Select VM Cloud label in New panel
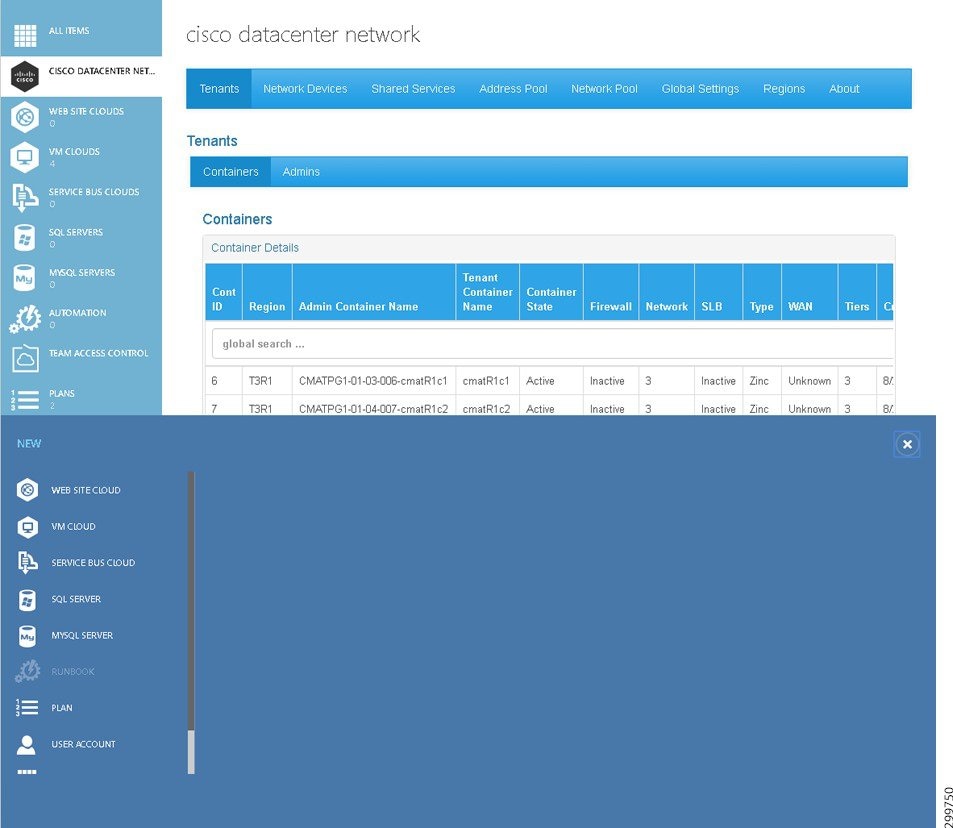This screenshot has width=953, height=828. pyautogui.click(x=74, y=526)
